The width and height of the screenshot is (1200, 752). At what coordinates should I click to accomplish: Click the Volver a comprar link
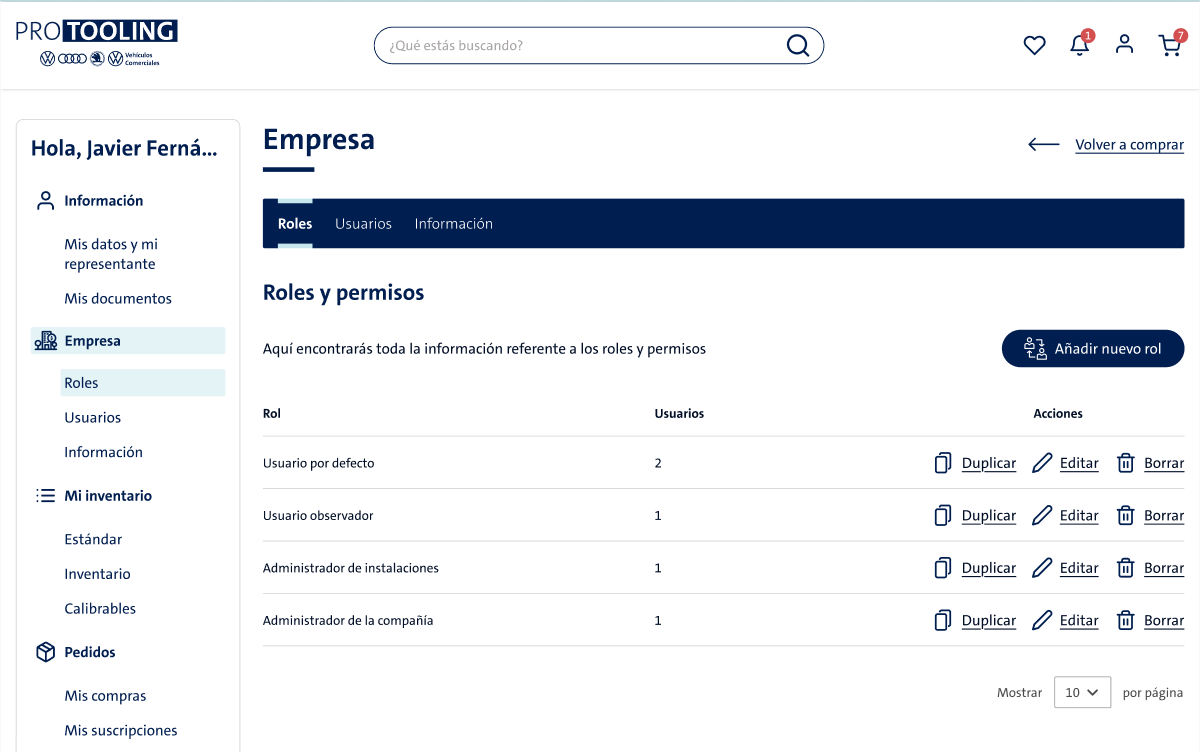pos(1129,145)
